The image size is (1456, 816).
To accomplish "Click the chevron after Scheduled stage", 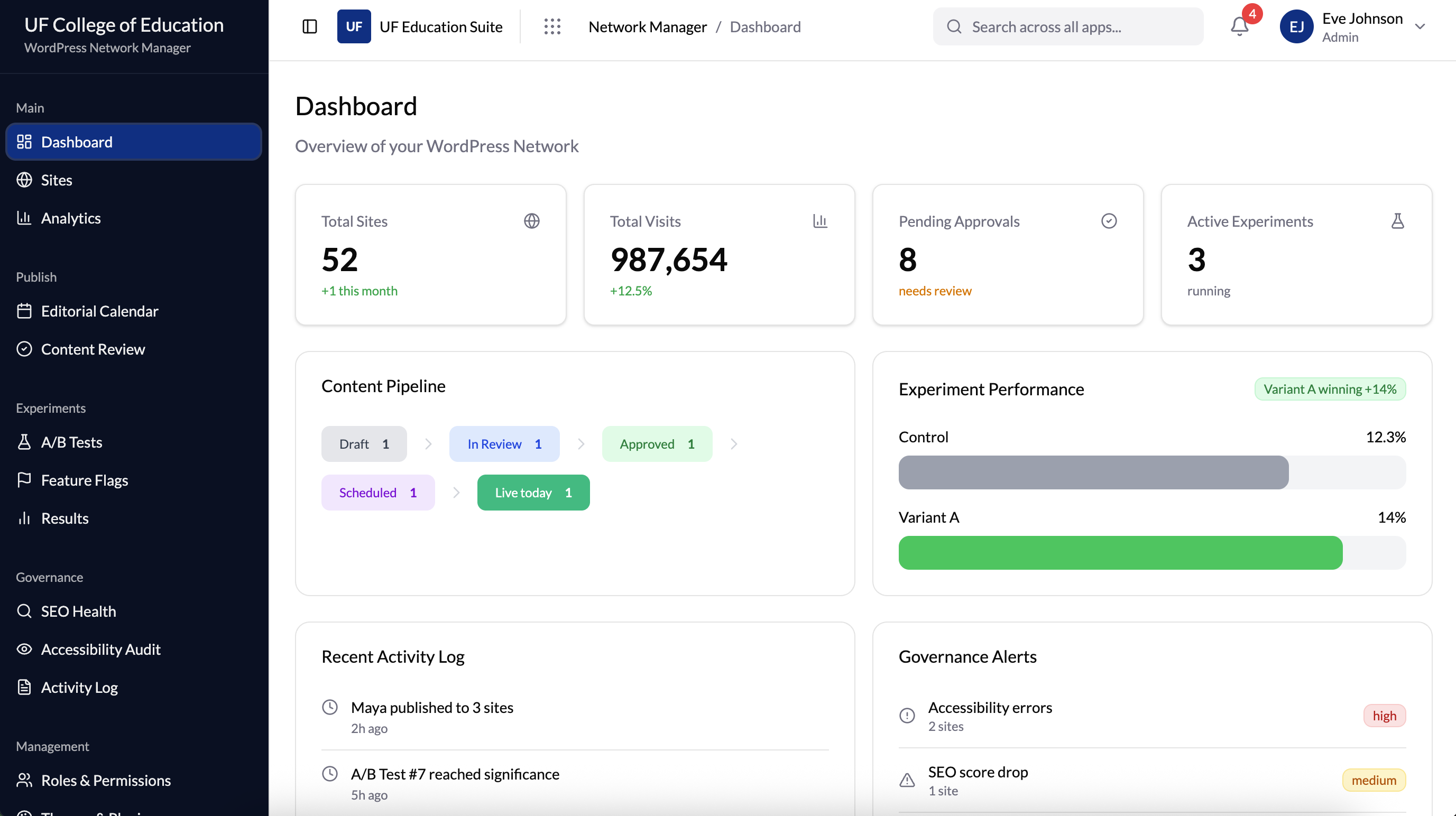I will click(456, 493).
